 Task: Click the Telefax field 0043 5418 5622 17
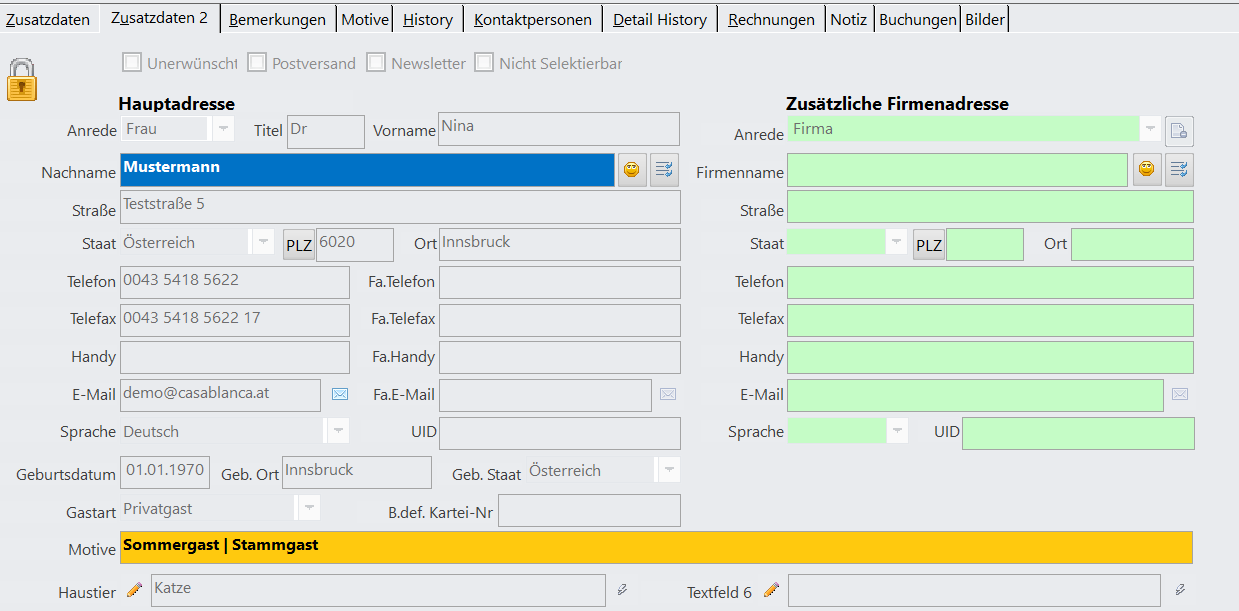coord(235,320)
